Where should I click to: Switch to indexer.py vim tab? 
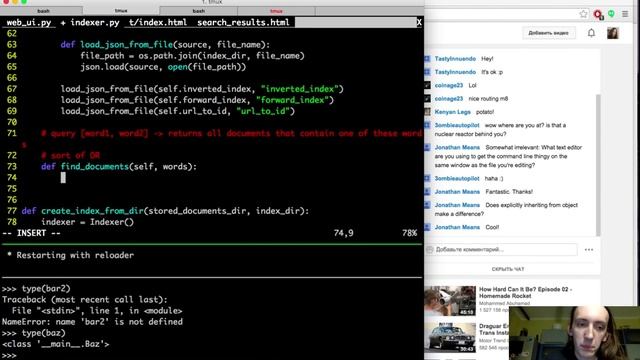(95, 22)
